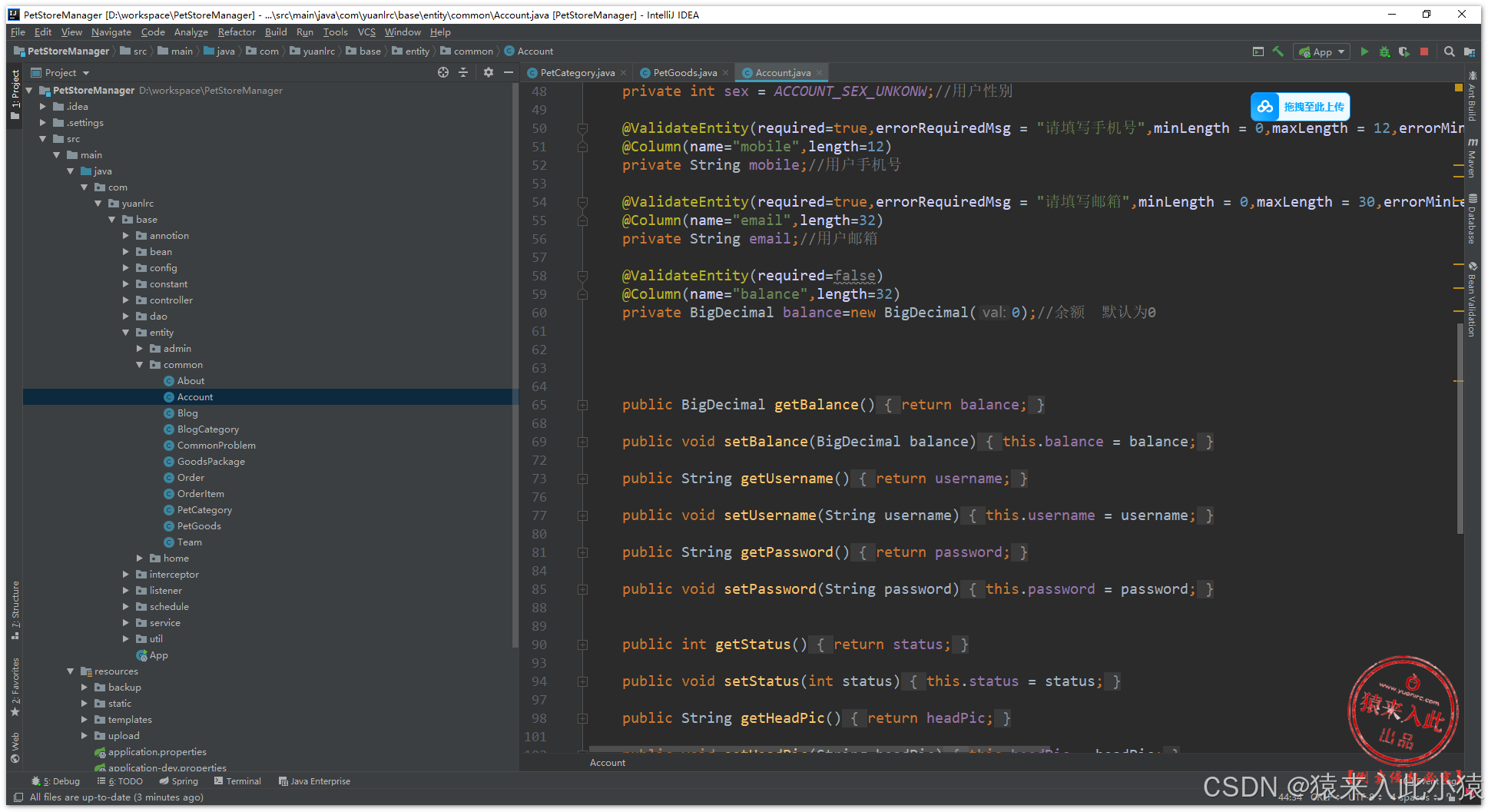Expand the .idea folder in tree

pos(43,107)
